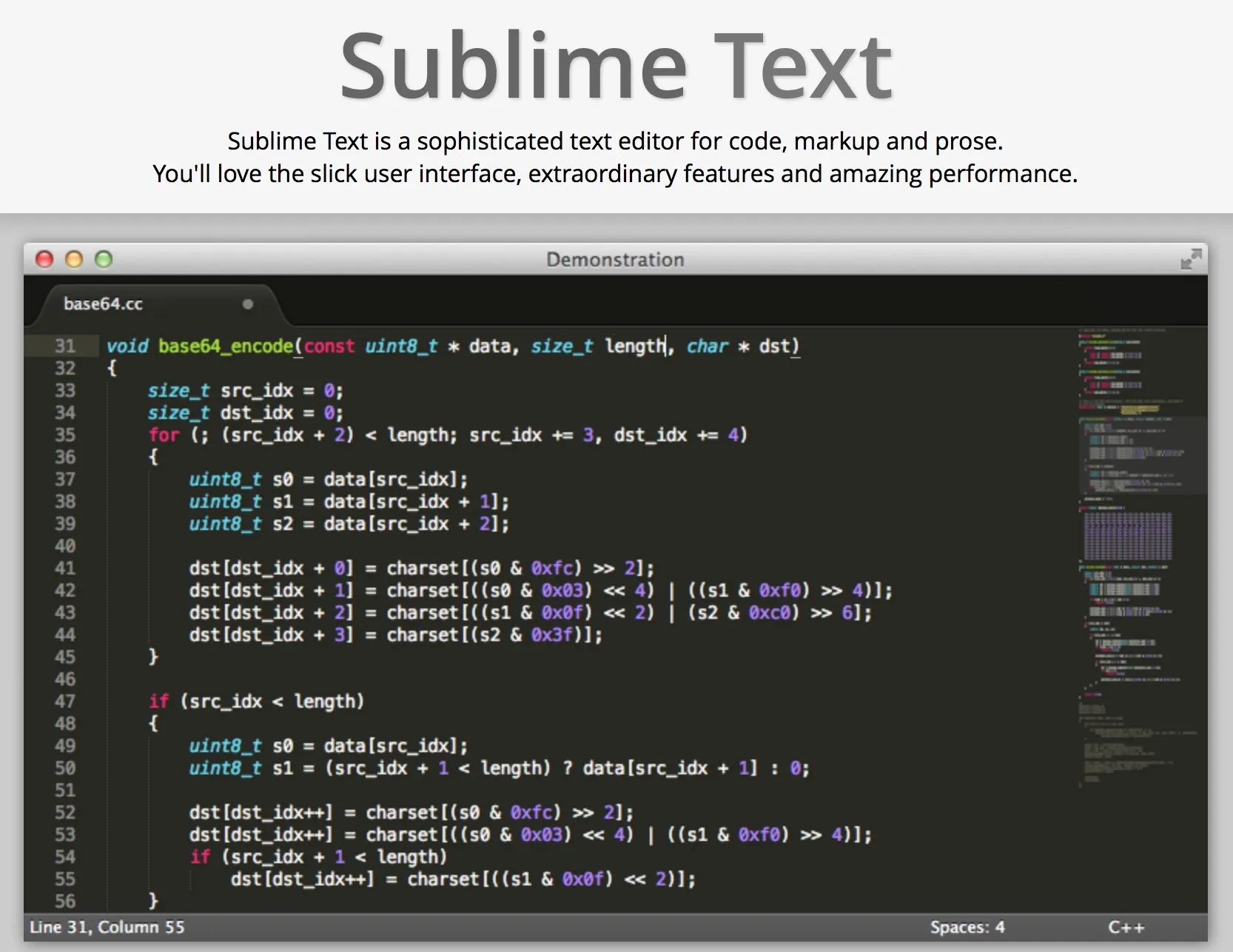Click 'dst_idx' variable declaration on line 34

point(257,413)
